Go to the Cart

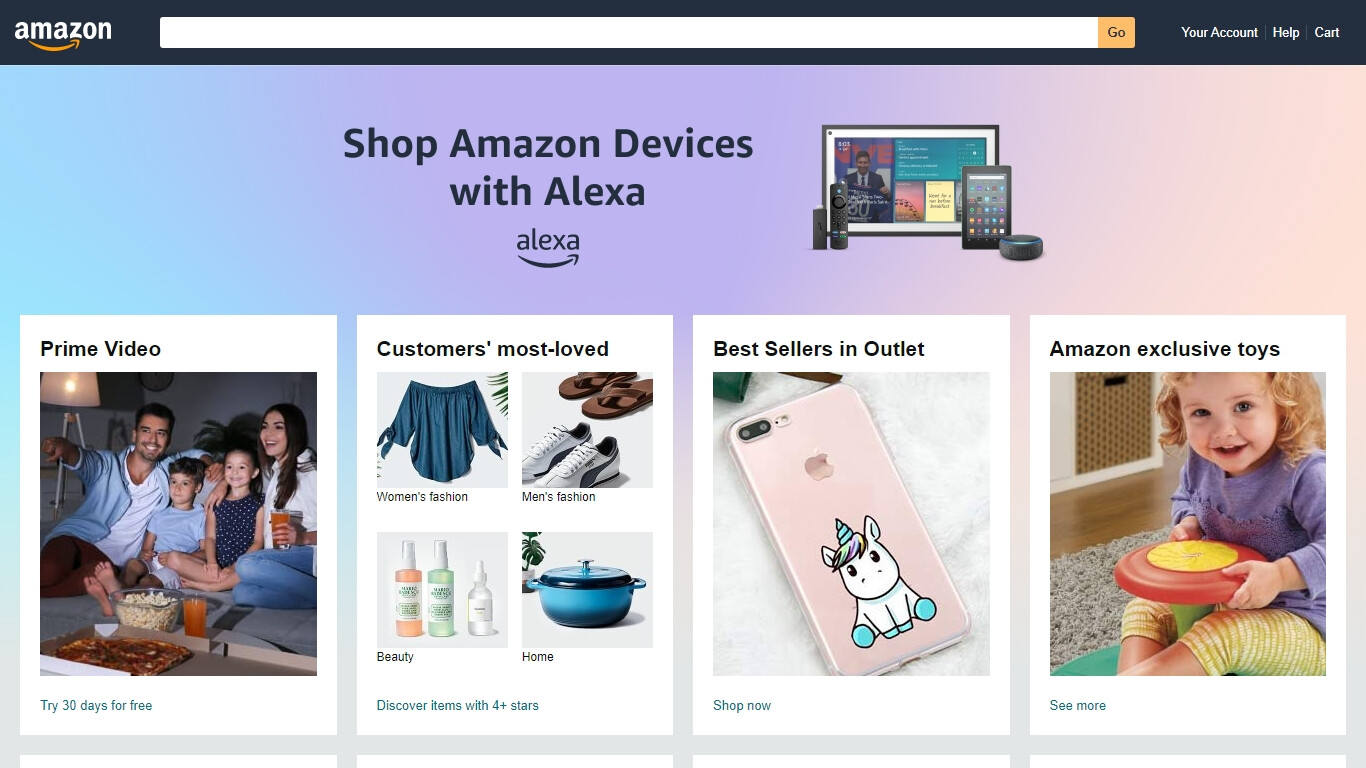coord(1327,32)
